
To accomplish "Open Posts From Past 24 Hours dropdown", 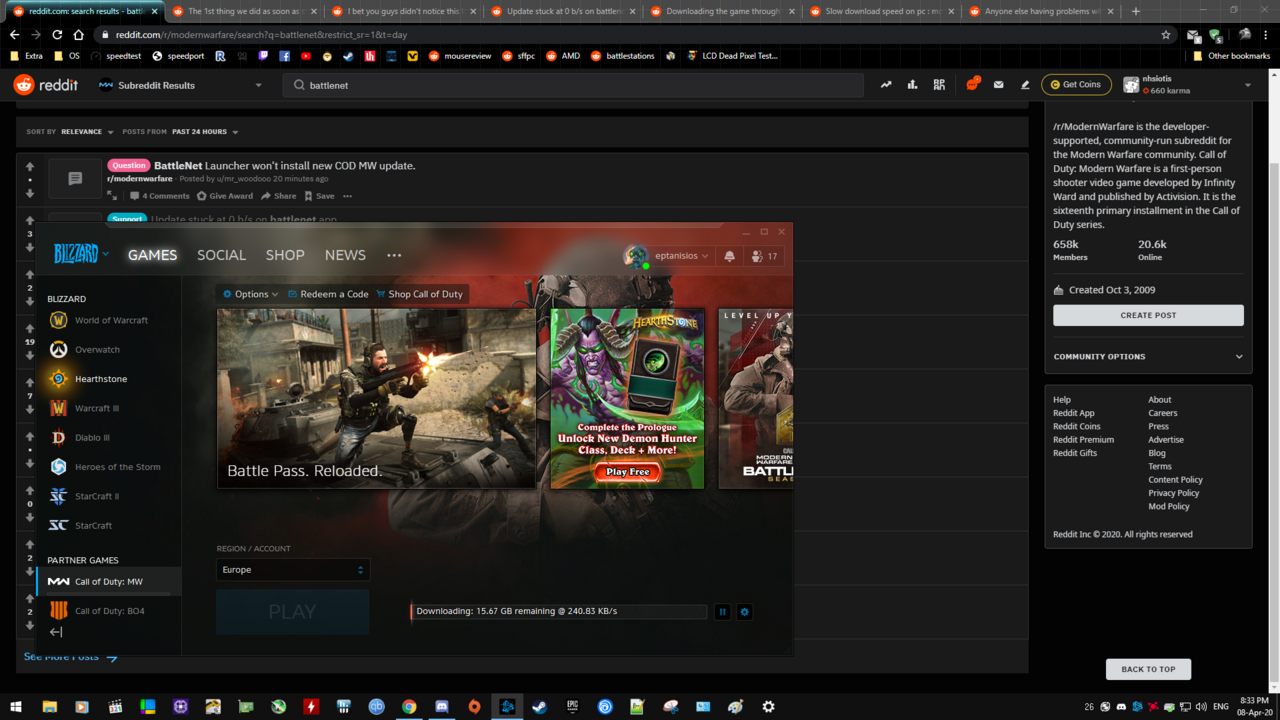I will click(205, 132).
